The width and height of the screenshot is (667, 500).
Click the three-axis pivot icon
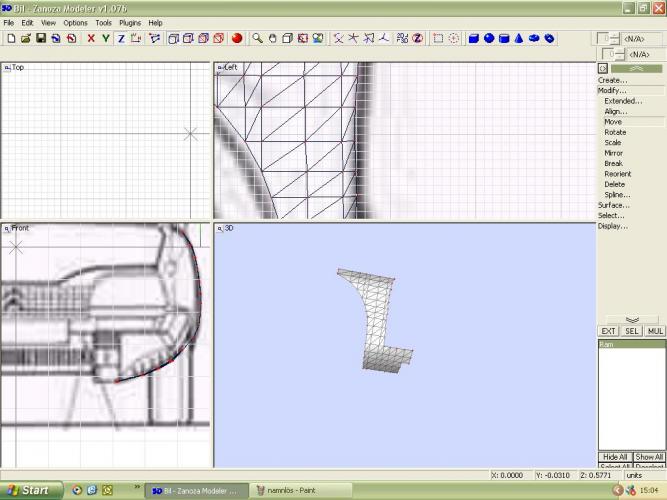(384, 39)
